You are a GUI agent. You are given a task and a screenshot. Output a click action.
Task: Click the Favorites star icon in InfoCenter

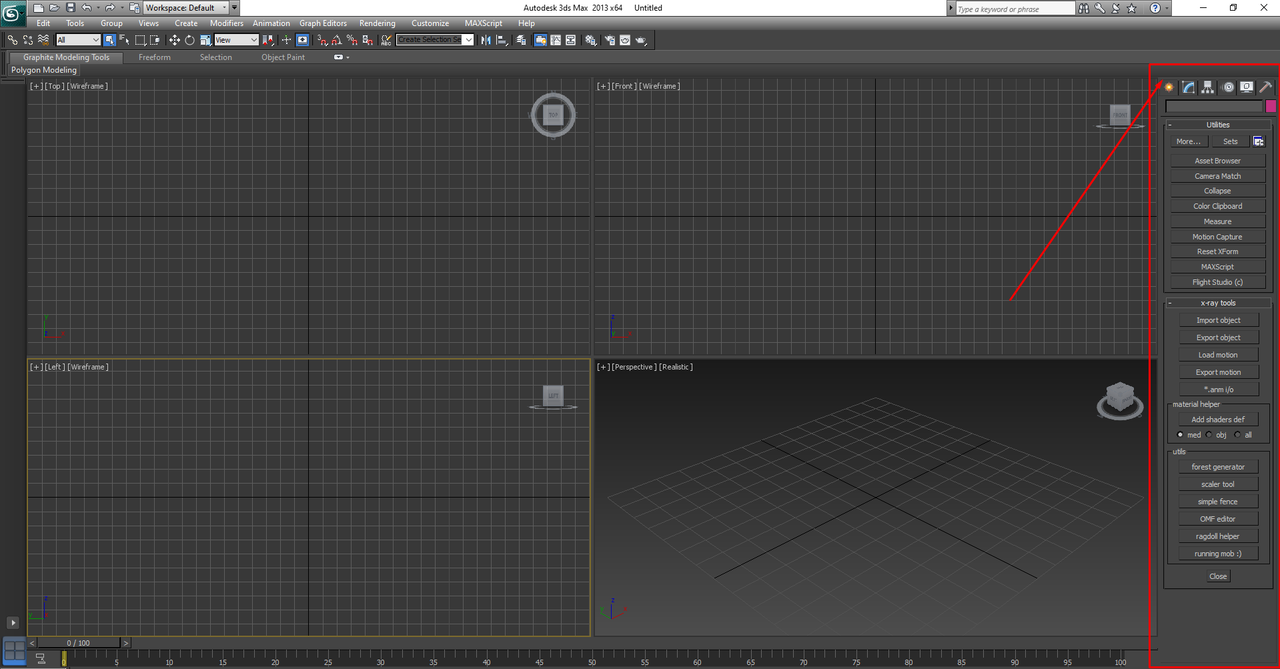(1131, 8)
